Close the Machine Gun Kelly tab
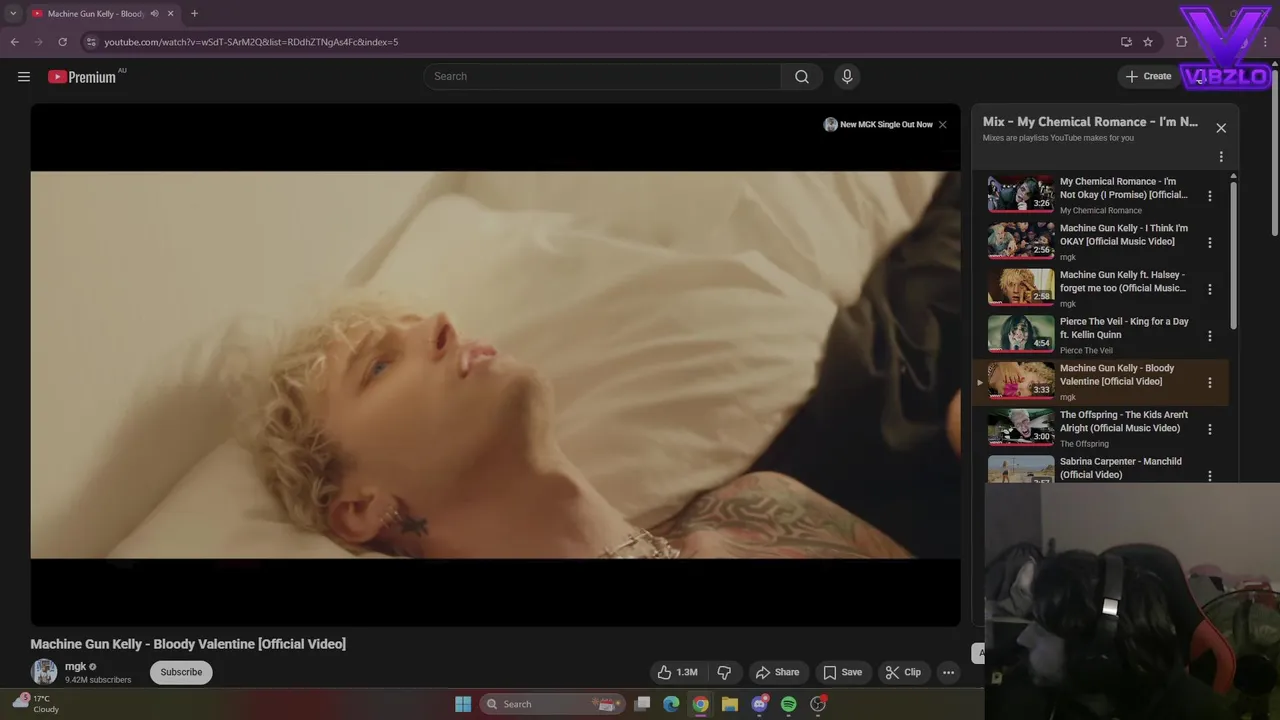This screenshot has height=720, width=1280. pyautogui.click(x=171, y=14)
